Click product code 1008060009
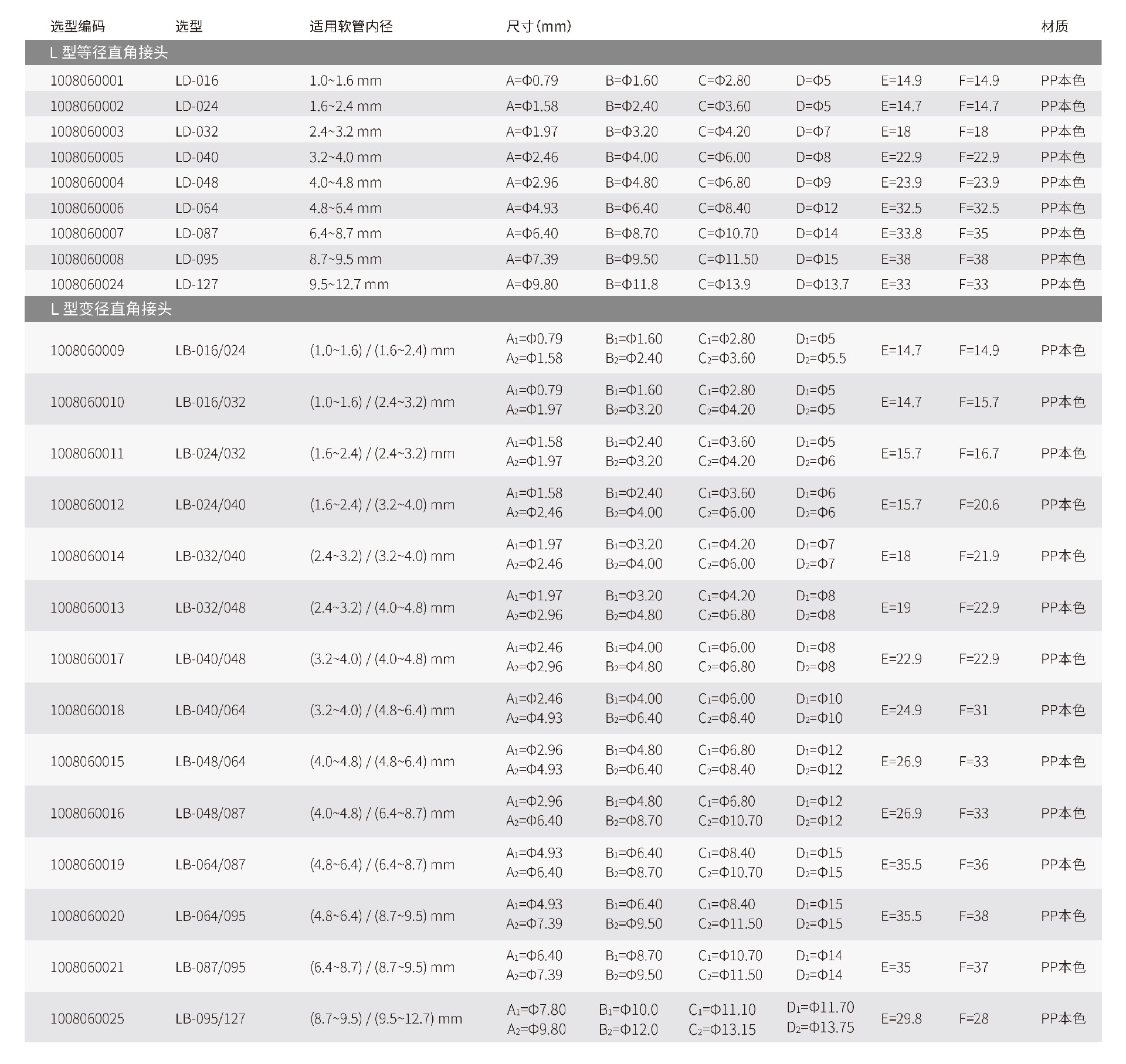Screen dimensions: 1126x1064 pyautogui.click(x=87, y=351)
